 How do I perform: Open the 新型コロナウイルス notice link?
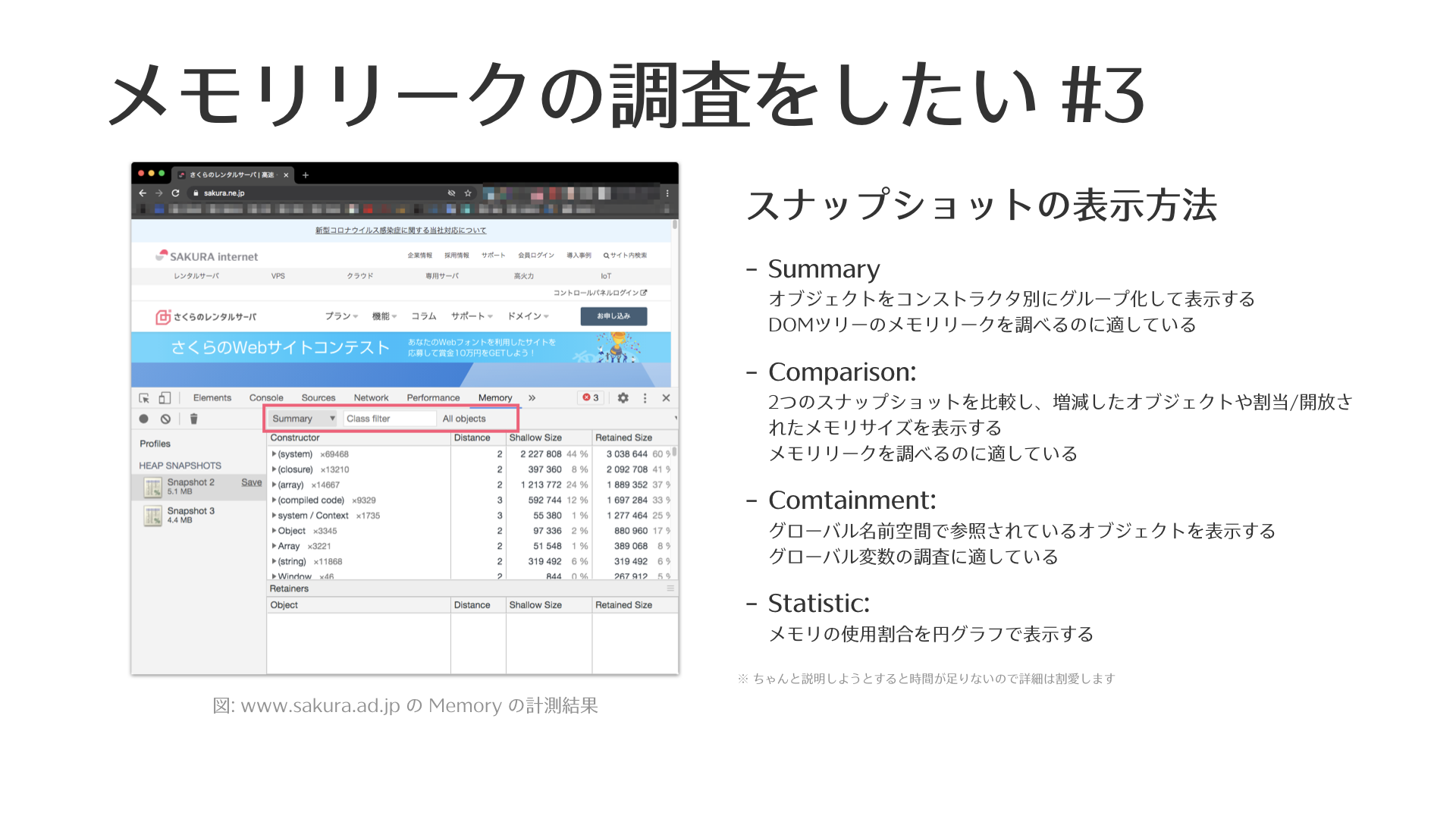click(401, 231)
